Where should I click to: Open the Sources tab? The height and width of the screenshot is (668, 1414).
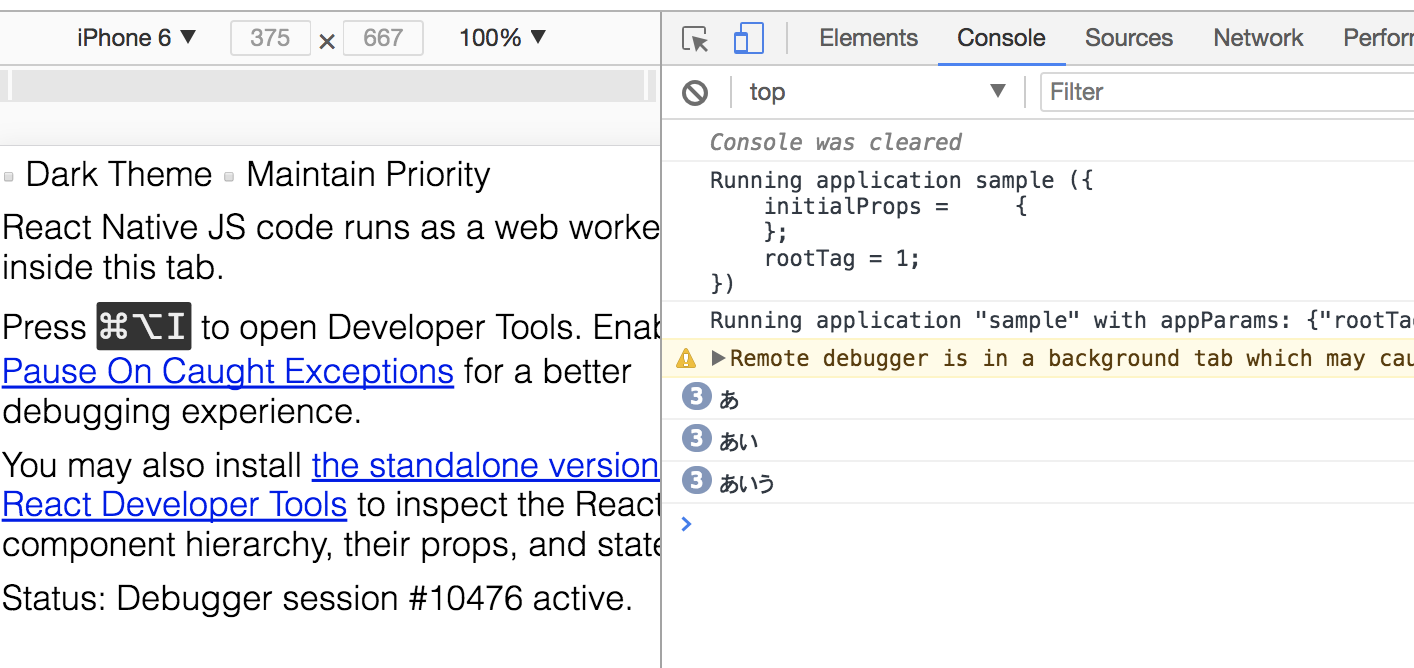tap(1129, 38)
